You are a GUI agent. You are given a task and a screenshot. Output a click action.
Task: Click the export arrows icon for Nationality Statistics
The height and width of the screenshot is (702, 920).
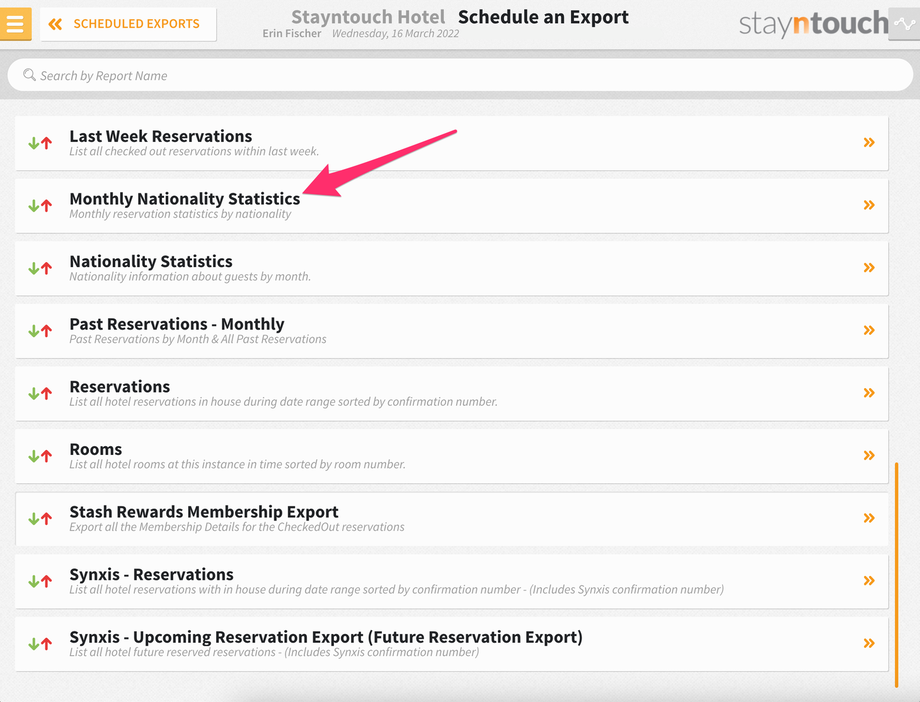(40, 268)
